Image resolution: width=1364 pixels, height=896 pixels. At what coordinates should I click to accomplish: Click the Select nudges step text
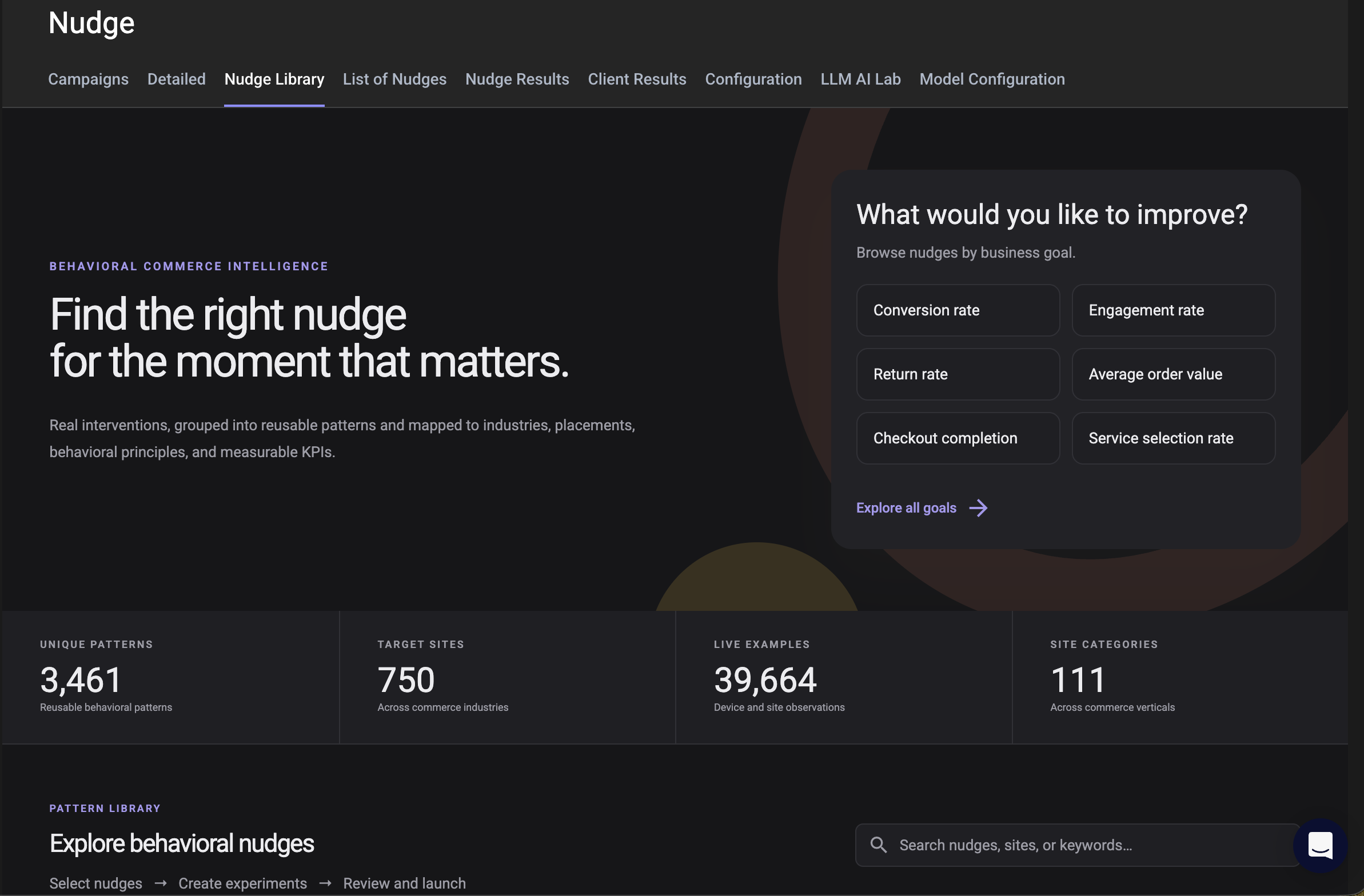[x=95, y=883]
